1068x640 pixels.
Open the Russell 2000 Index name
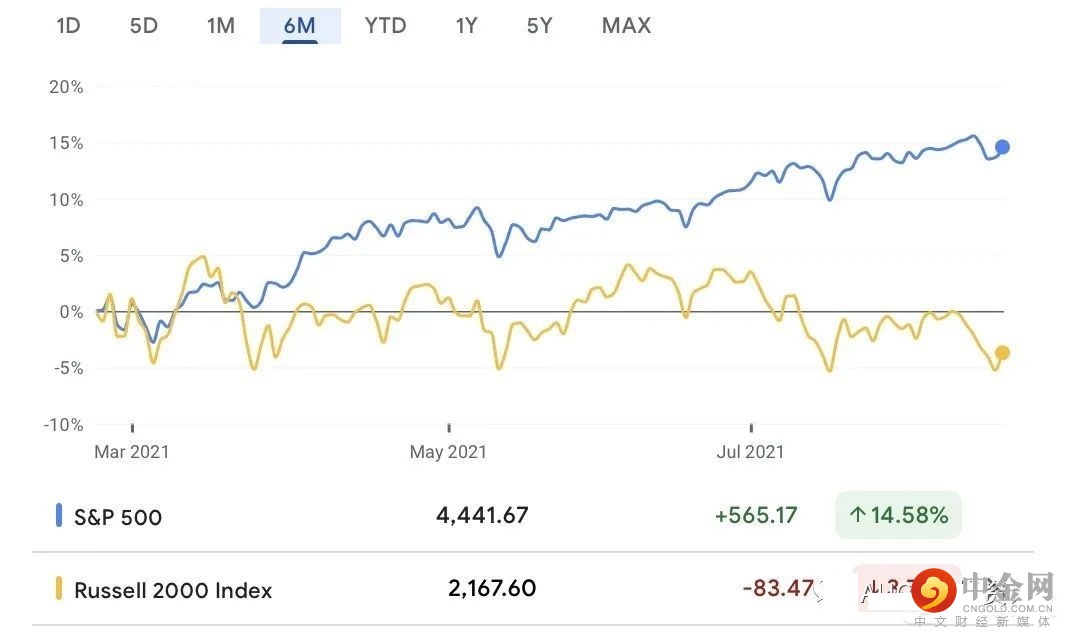[173, 591]
